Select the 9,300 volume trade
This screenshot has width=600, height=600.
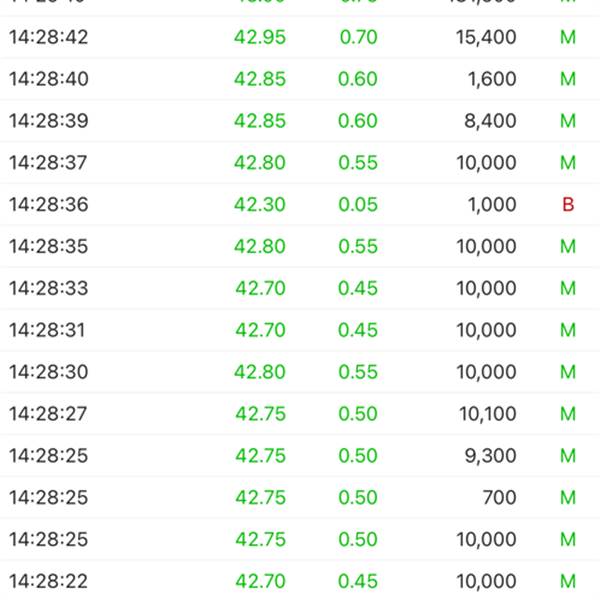pos(491,456)
